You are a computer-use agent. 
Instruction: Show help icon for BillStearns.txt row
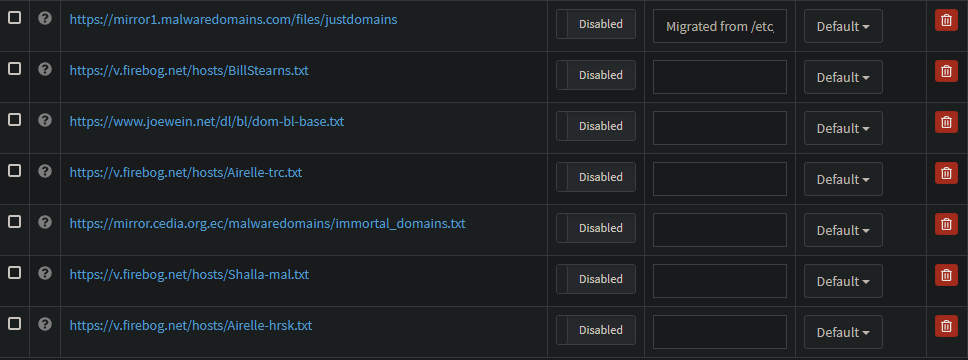(44, 69)
